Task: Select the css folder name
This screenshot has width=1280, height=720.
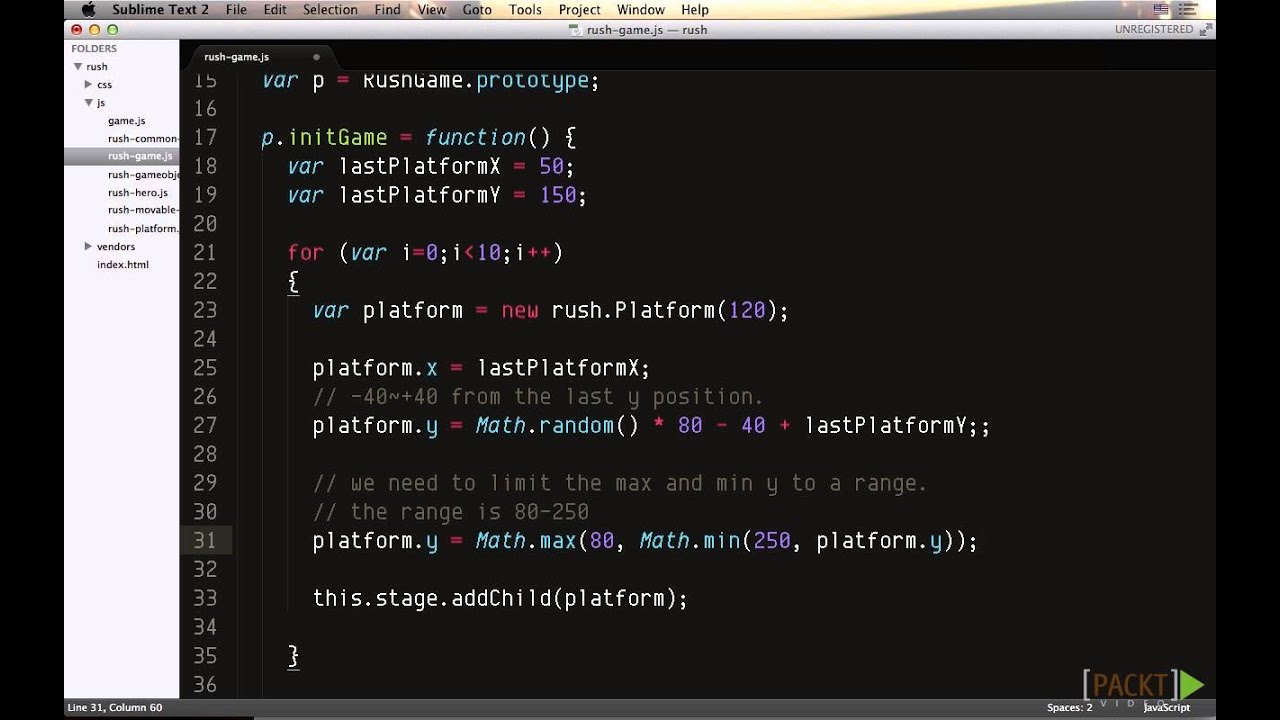Action: [x=104, y=84]
